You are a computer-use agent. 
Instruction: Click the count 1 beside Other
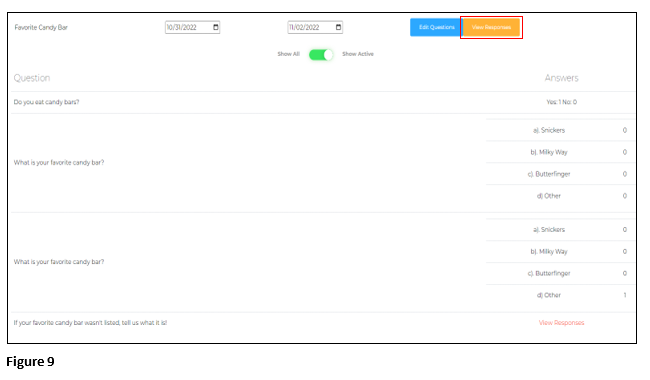click(625, 295)
